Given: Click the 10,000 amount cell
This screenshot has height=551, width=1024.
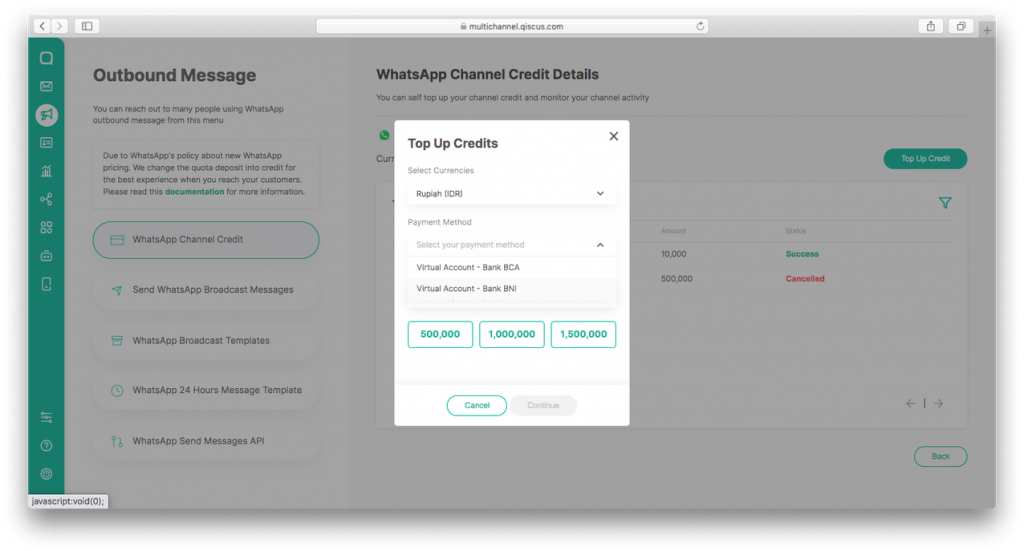Looking at the screenshot, I should click(x=673, y=254).
